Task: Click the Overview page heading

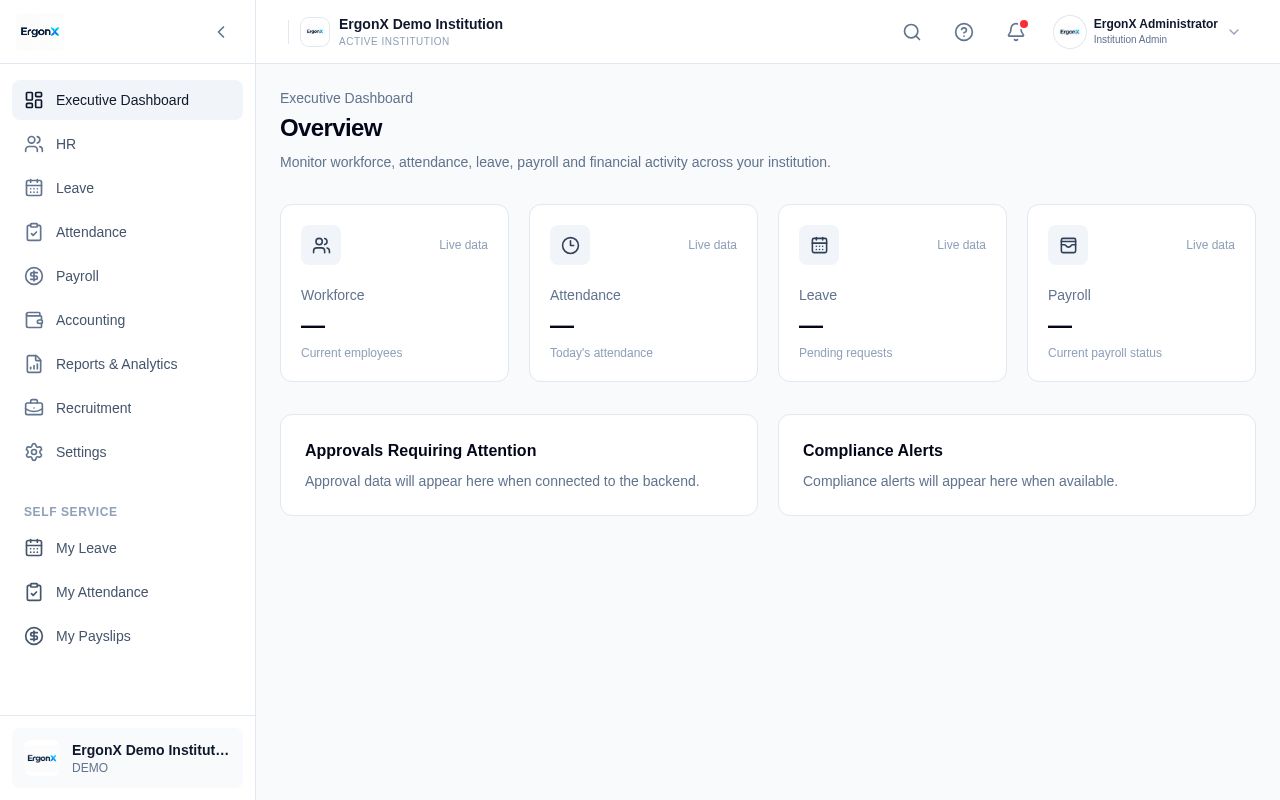Action: [x=331, y=128]
